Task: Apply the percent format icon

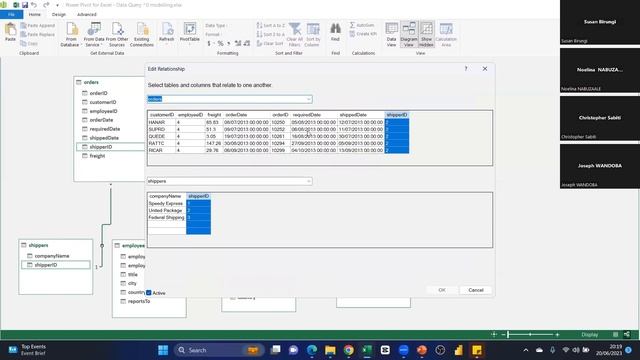Action: pos(220,43)
